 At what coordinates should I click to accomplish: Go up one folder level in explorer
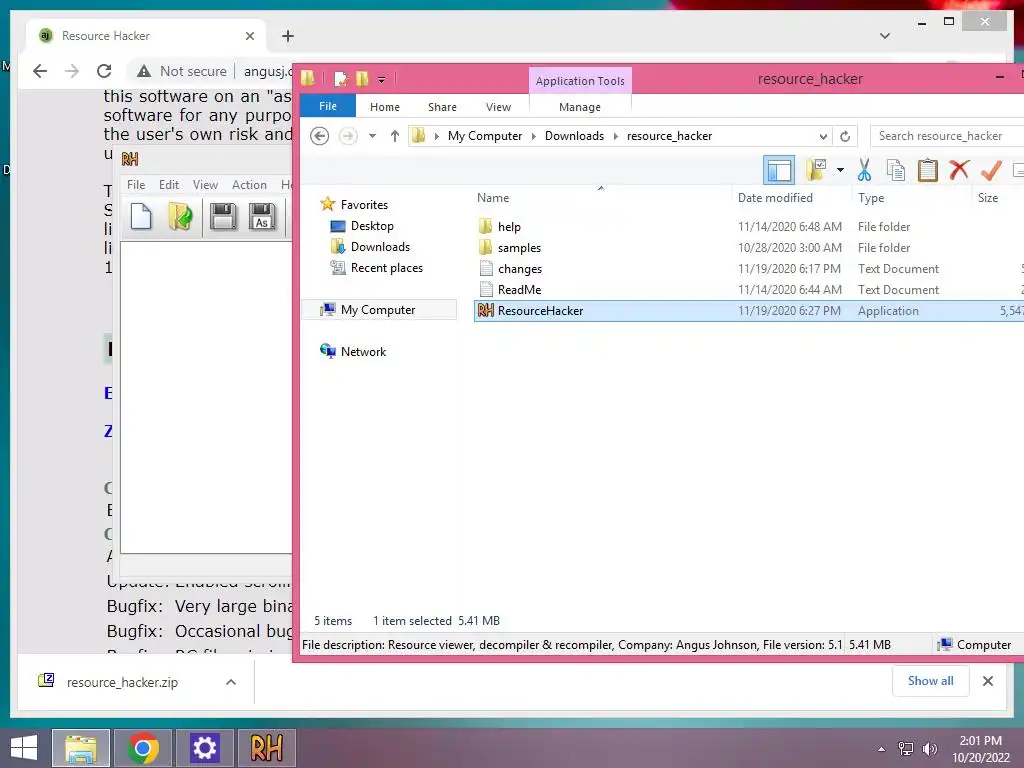pos(394,136)
